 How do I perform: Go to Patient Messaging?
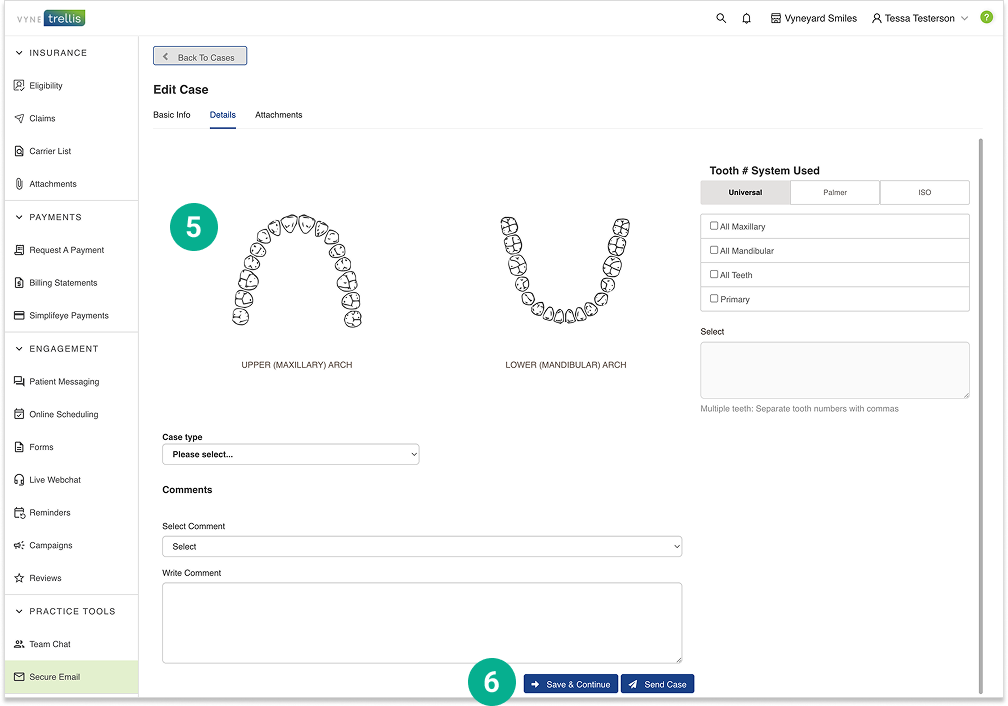pyautogui.click(x=63, y=382)
